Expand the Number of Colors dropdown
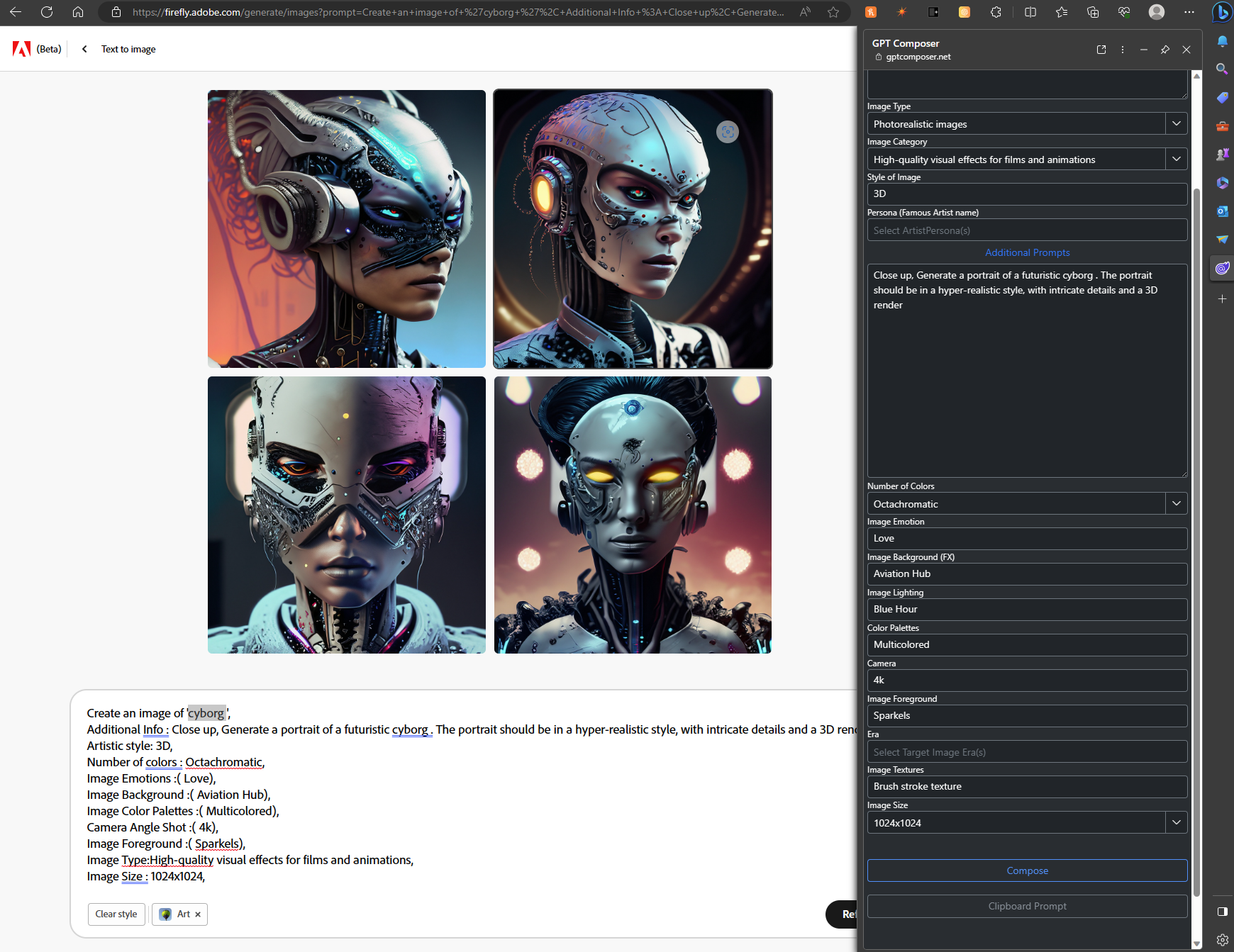 (x=1176, y=503)
